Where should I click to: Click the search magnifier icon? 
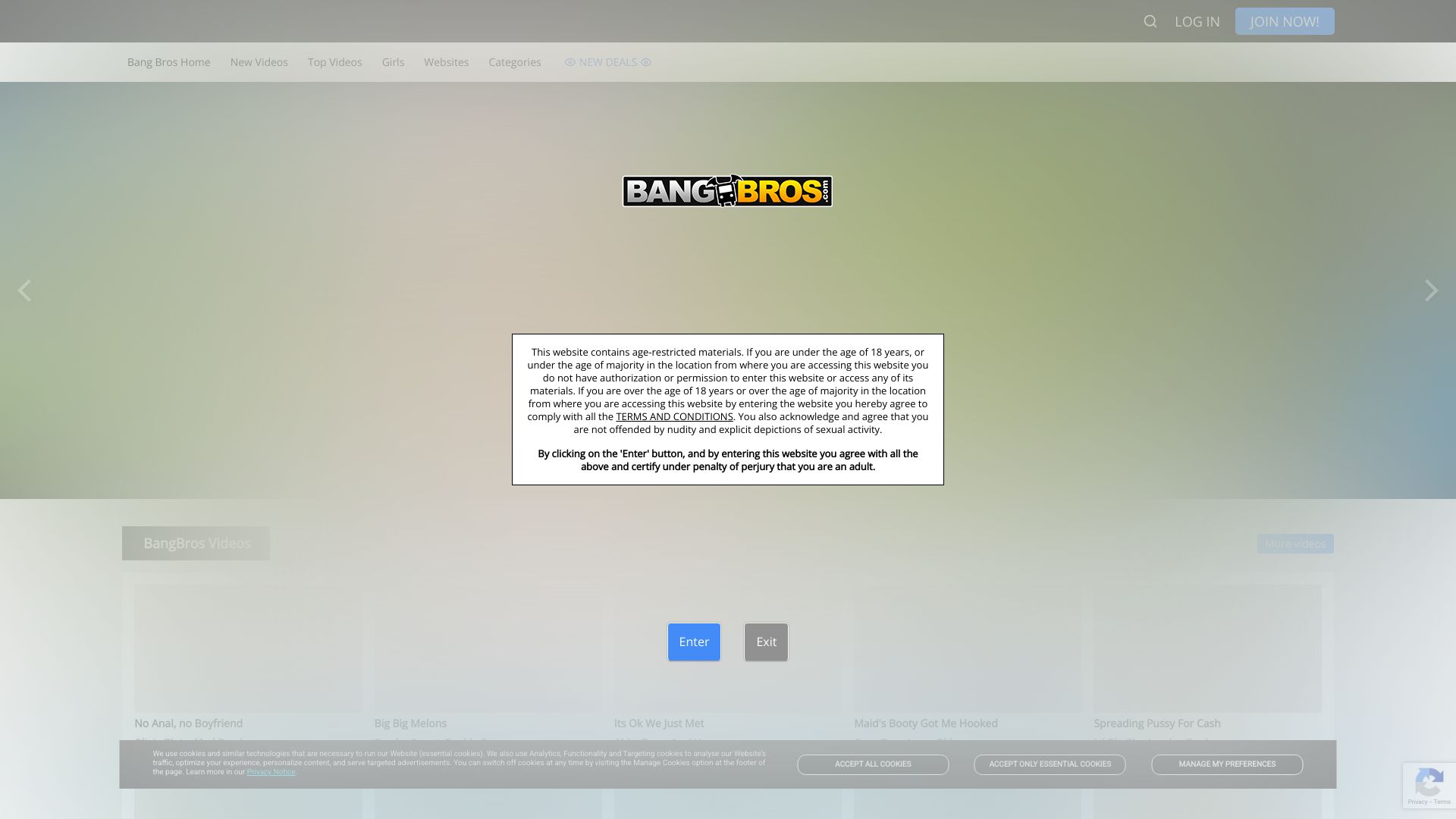click(x=1150, y=21)
